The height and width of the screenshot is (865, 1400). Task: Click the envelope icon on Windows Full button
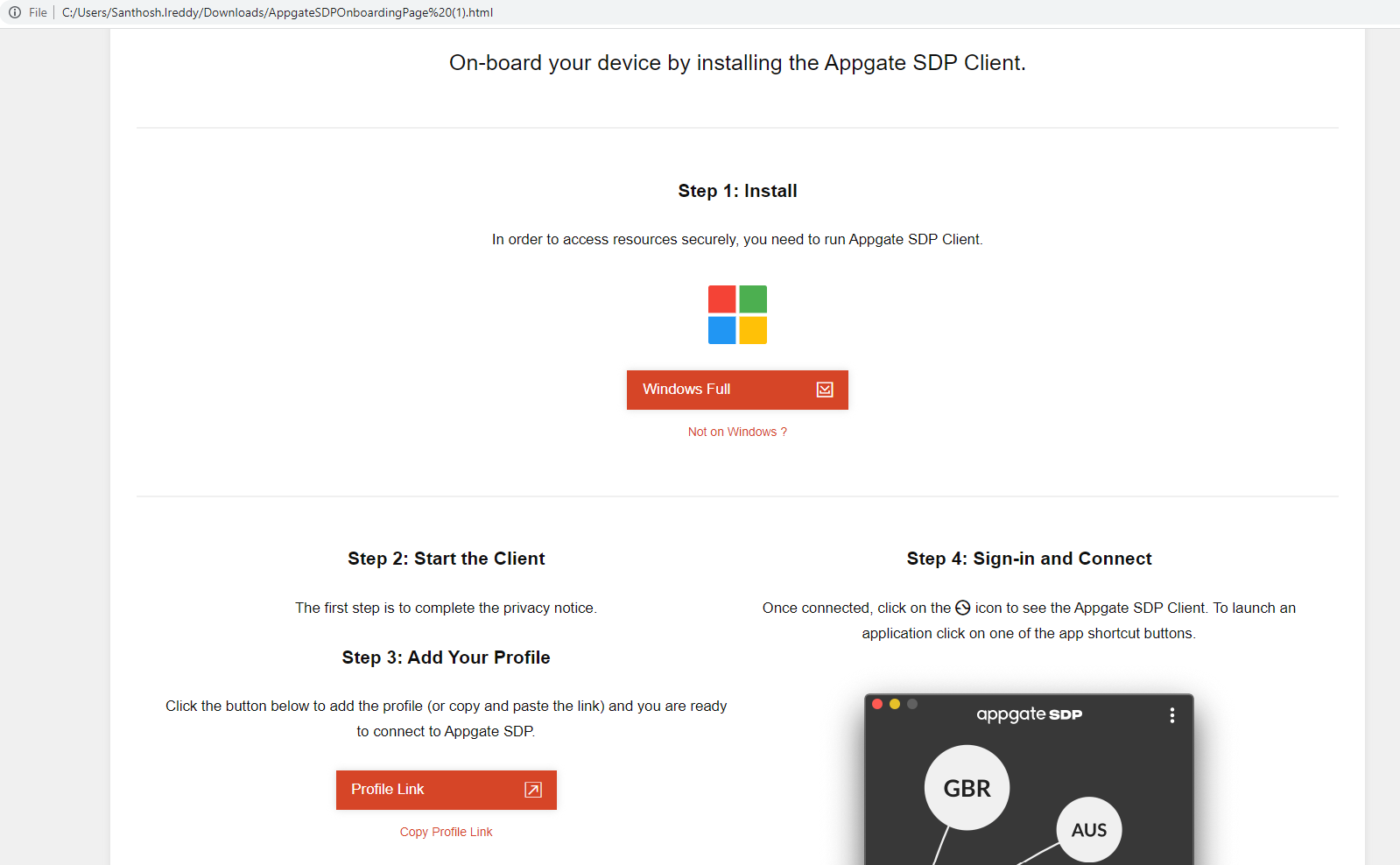click(x=824, y=390)
